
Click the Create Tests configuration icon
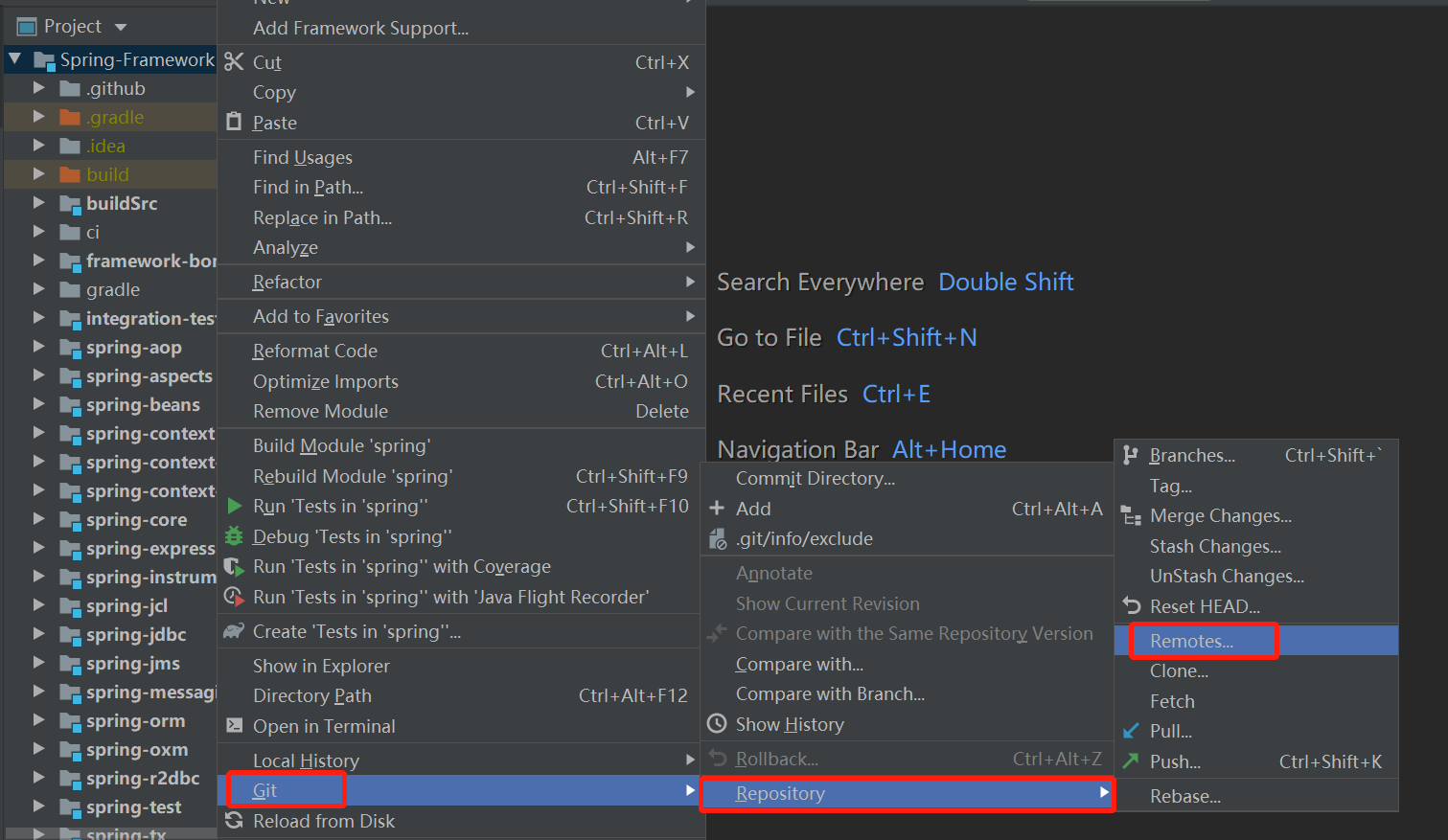(x=234, y=631)
